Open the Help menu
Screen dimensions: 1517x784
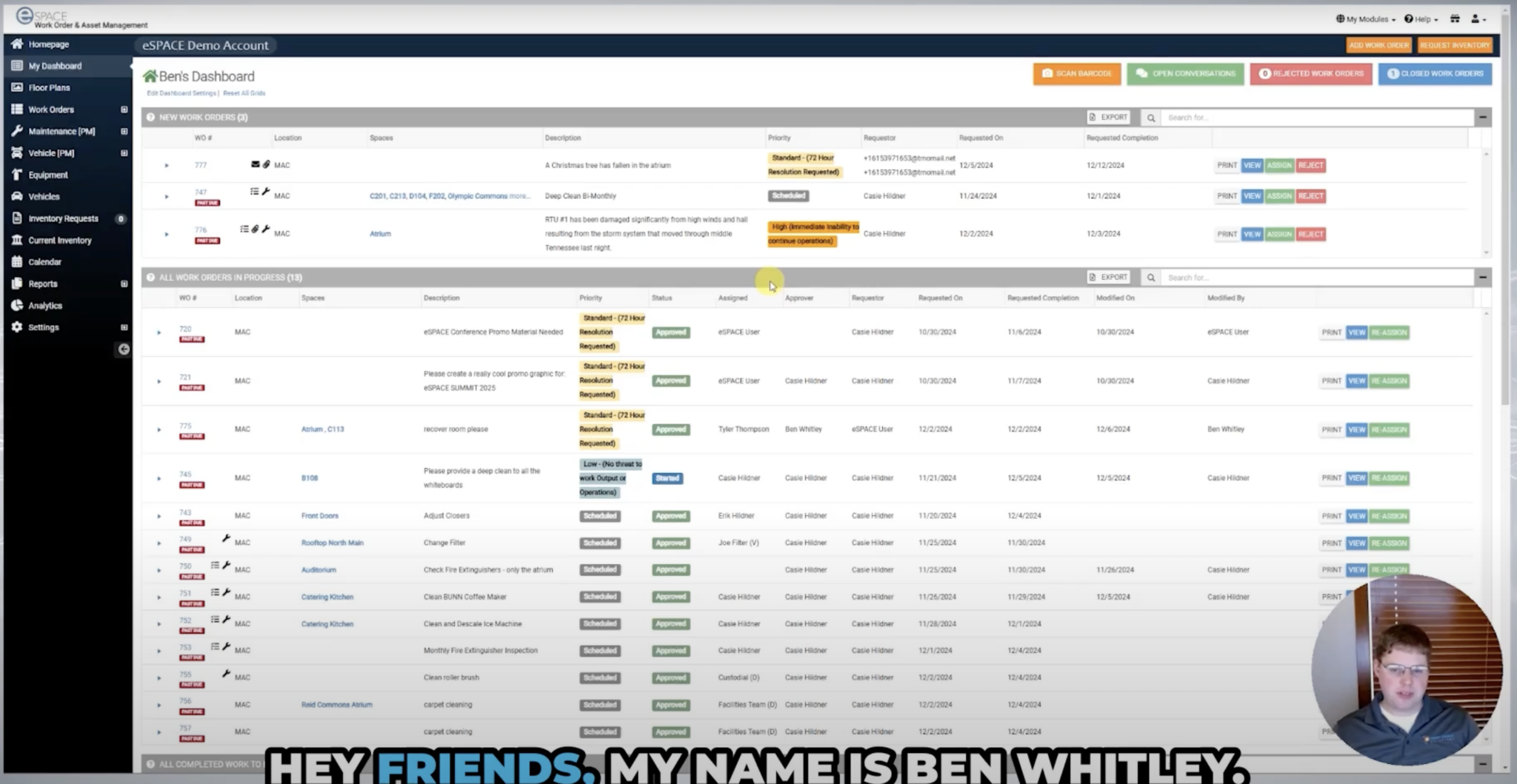1421,19
